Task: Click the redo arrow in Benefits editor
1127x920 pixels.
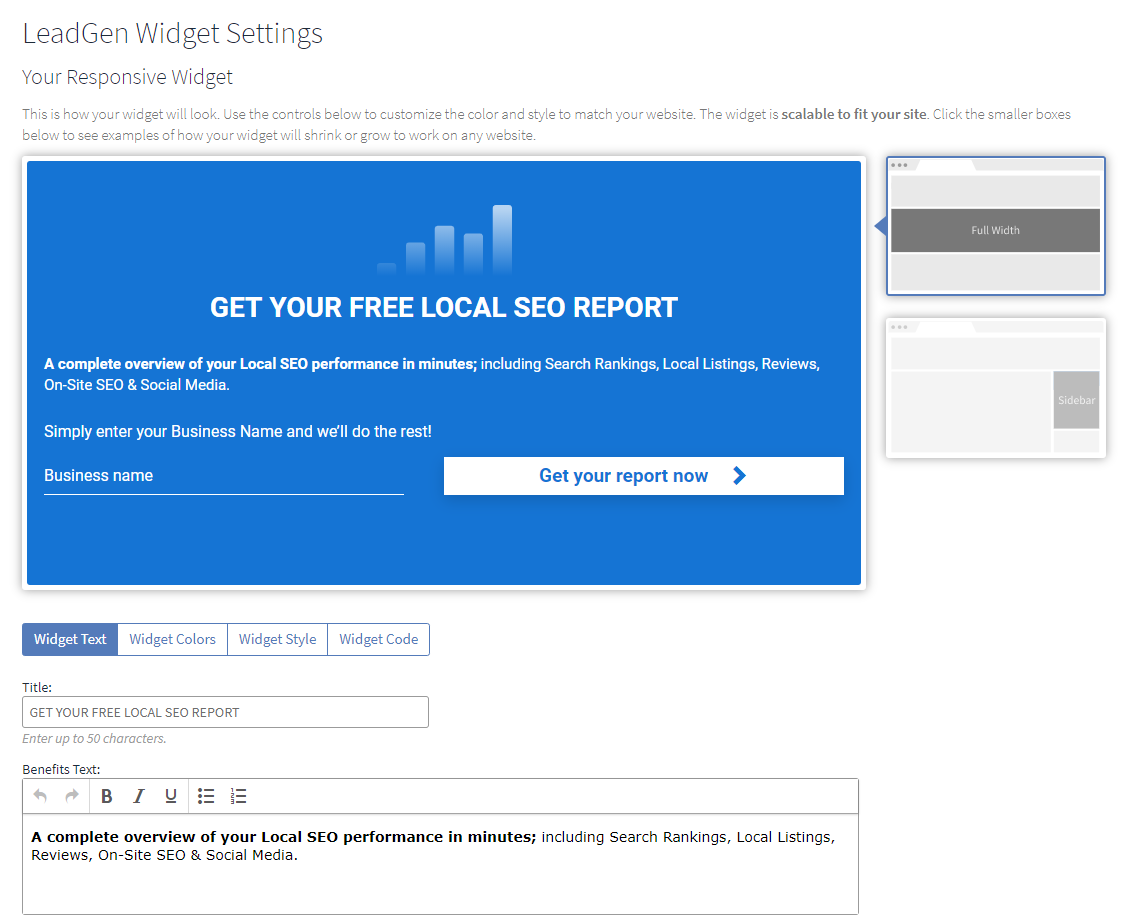Action: [72, 796]
